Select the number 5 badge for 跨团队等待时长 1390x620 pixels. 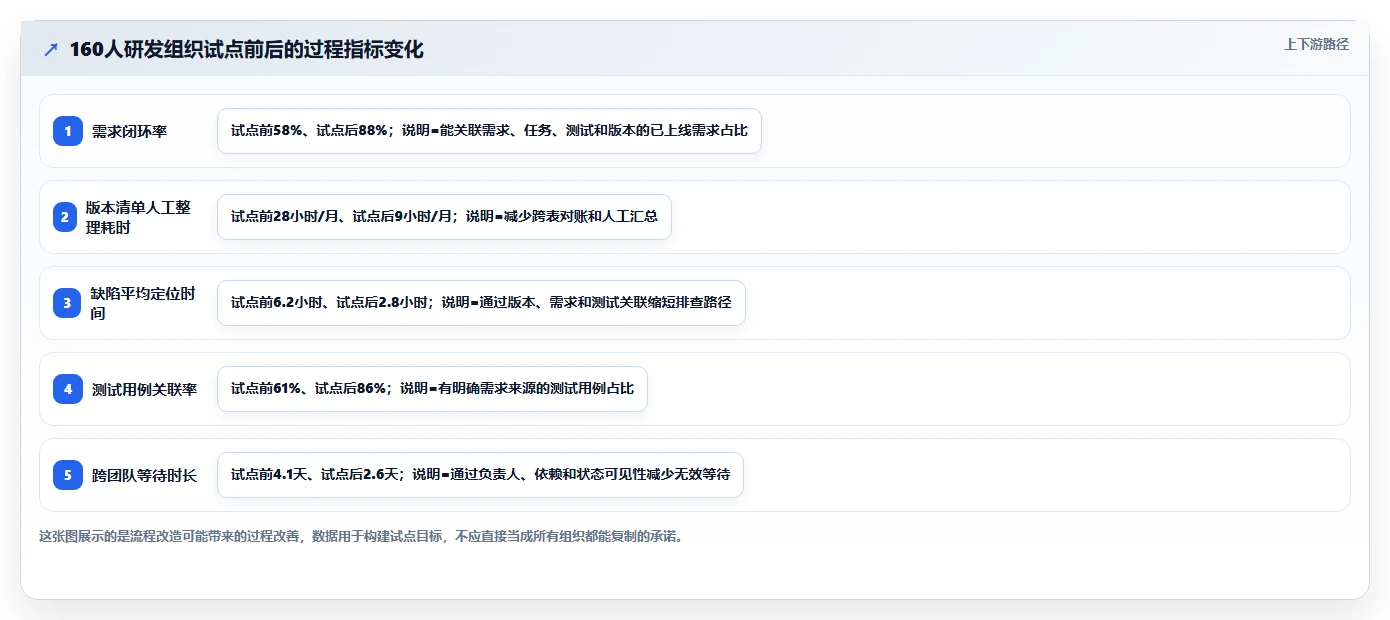[x=68, y=475]
